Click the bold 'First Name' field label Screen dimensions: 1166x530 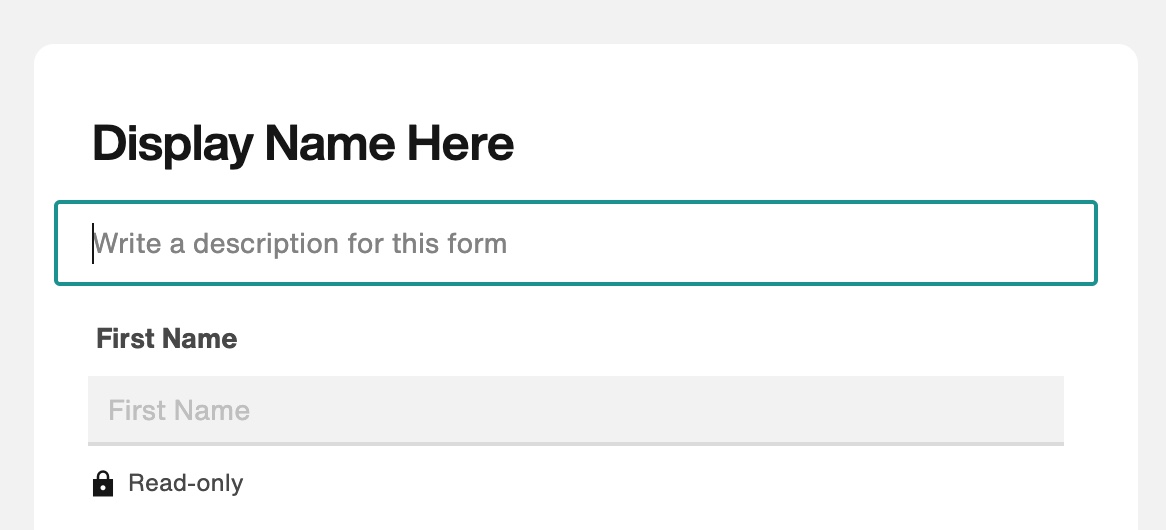167,338
